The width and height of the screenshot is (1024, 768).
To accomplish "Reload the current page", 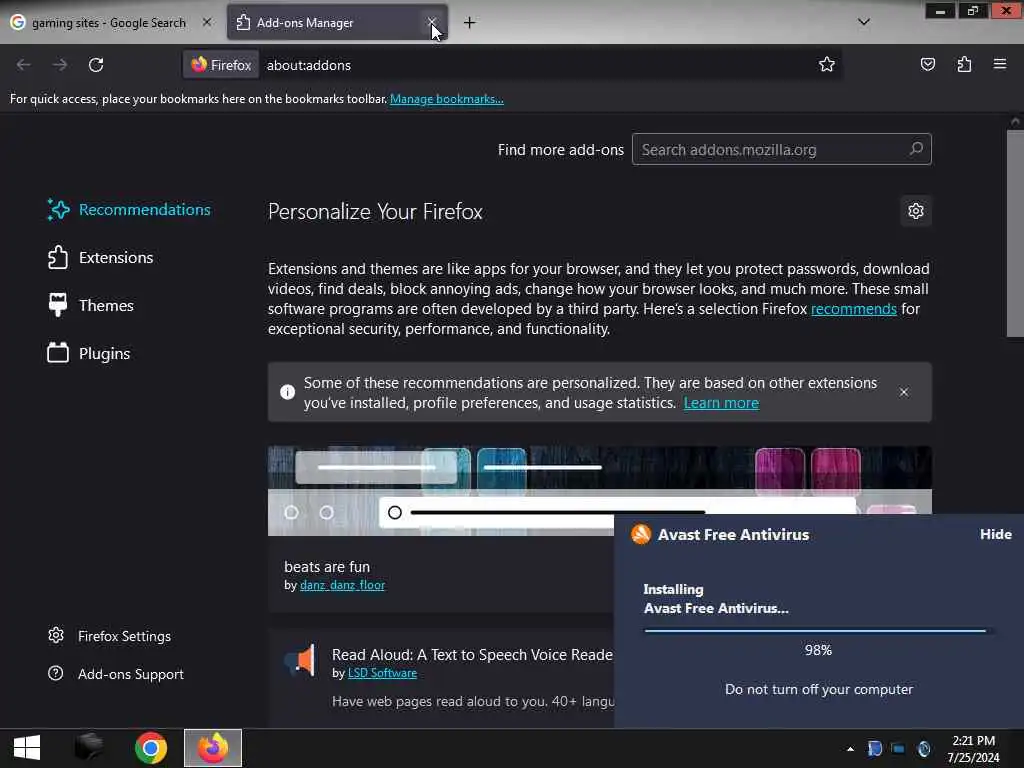I will point(96,65).
